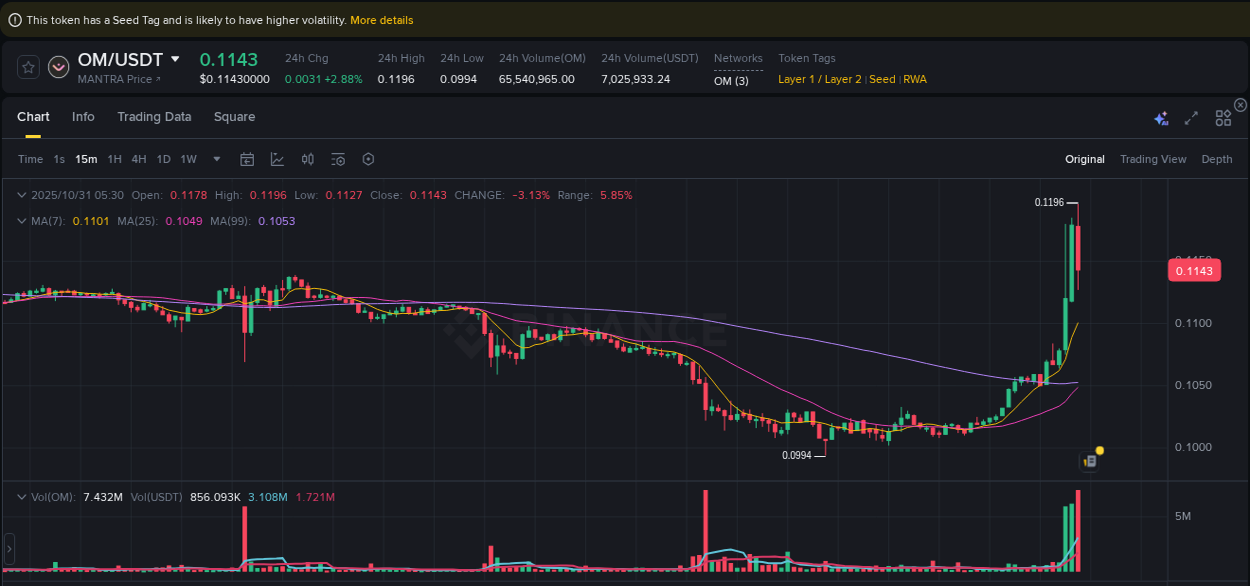Click the news icon with yellow notification dot

click(x=1091, y=461)
